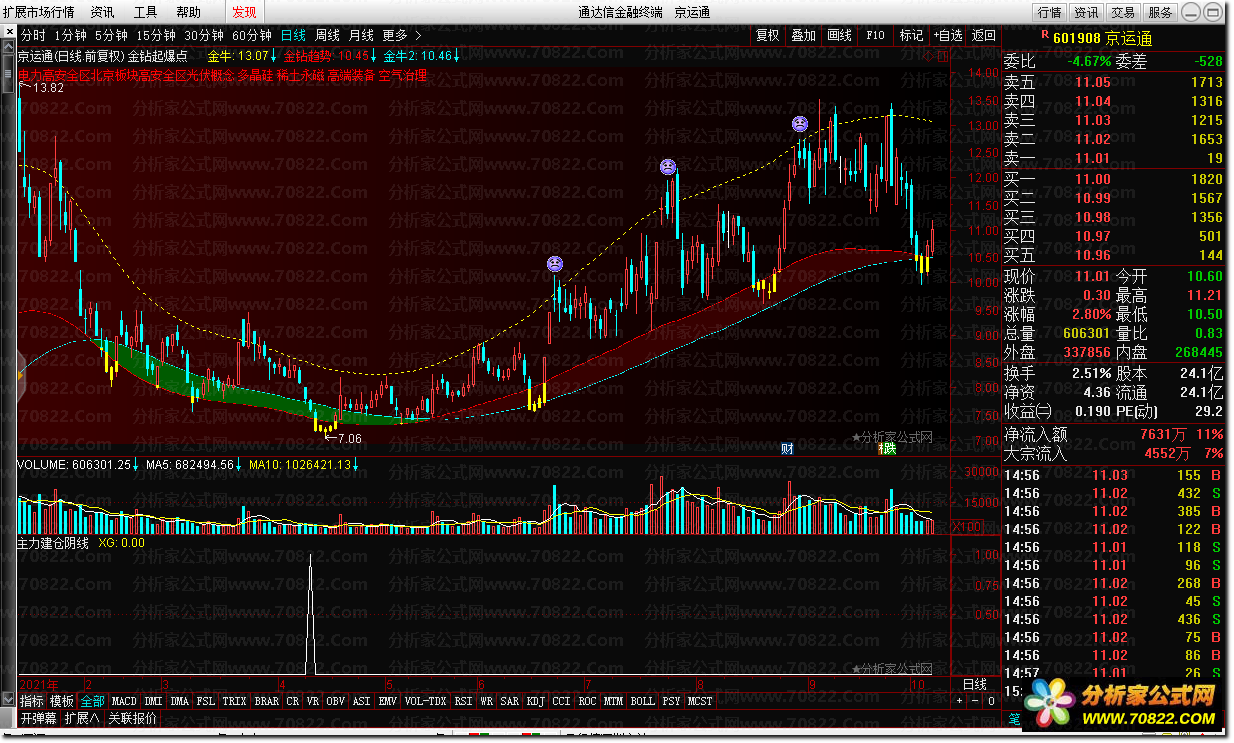Click the stock code 601908 京运通

tap(1103, 39)
